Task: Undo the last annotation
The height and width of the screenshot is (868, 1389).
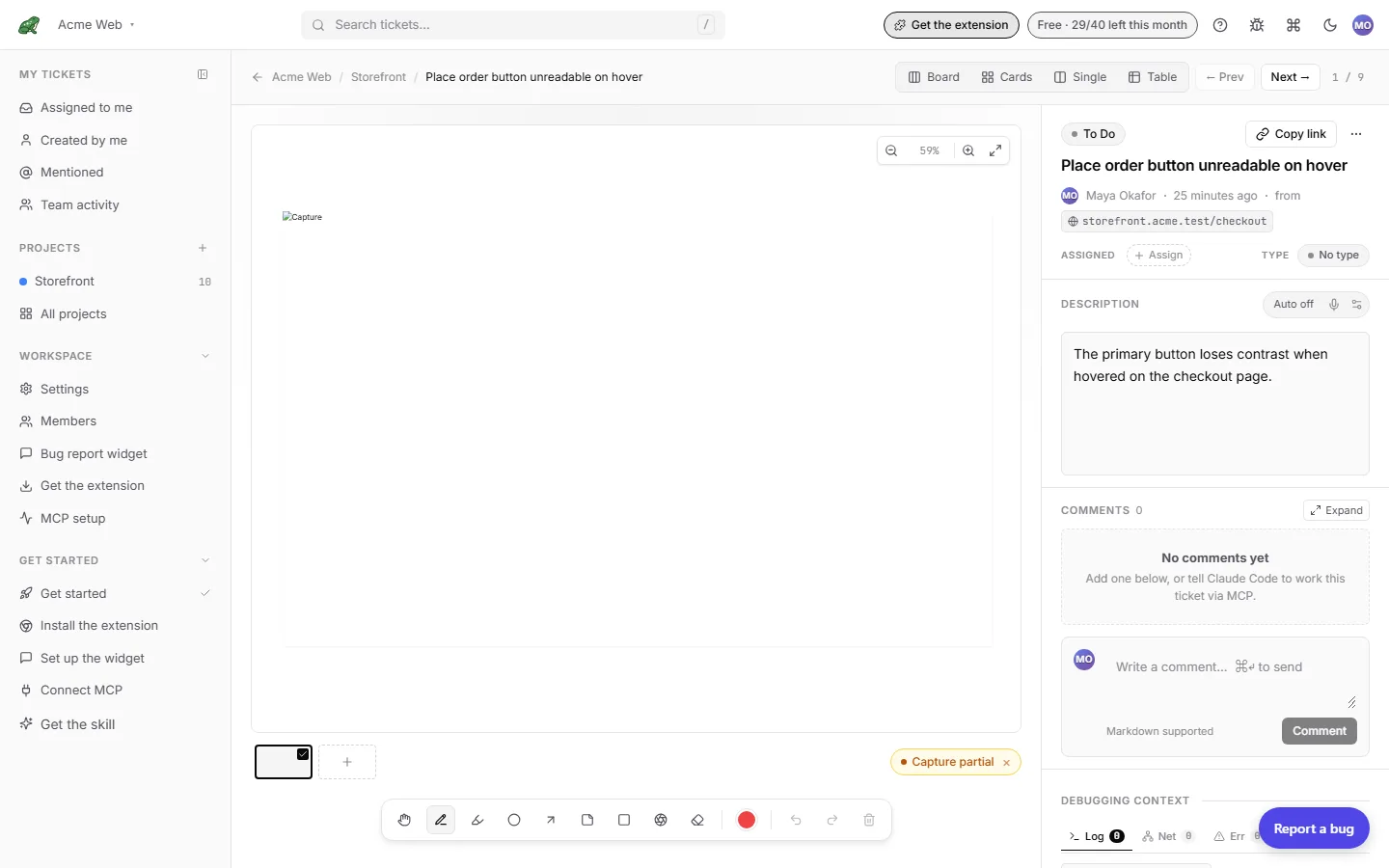Action: point(796,820)
